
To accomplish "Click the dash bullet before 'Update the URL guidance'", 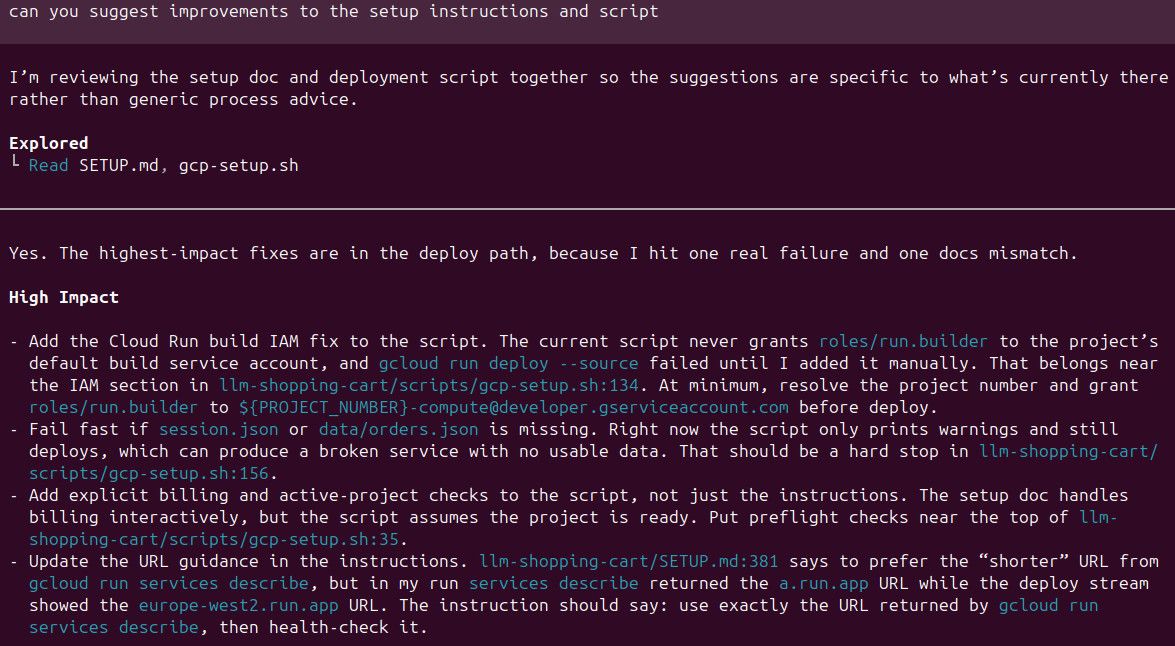I will [14, 561].
